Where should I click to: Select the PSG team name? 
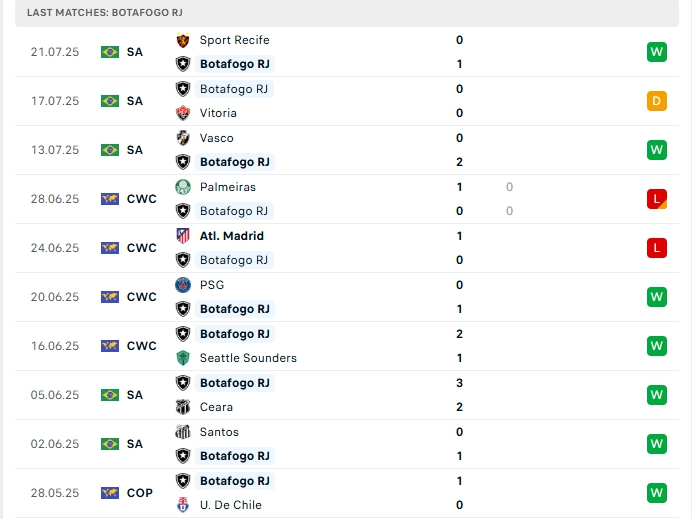tap(212, 285)
